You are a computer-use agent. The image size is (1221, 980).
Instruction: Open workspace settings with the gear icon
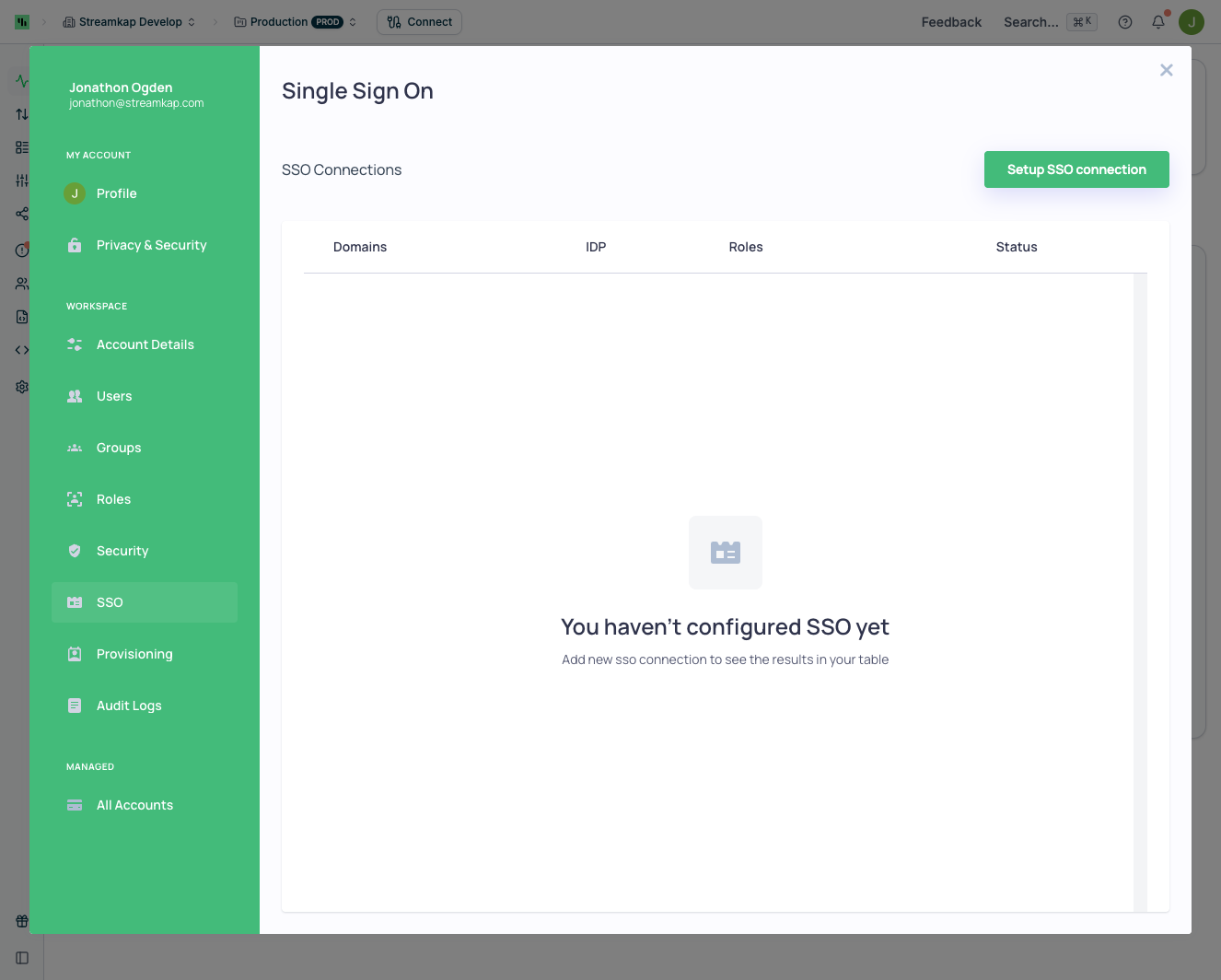click(21, 386)
